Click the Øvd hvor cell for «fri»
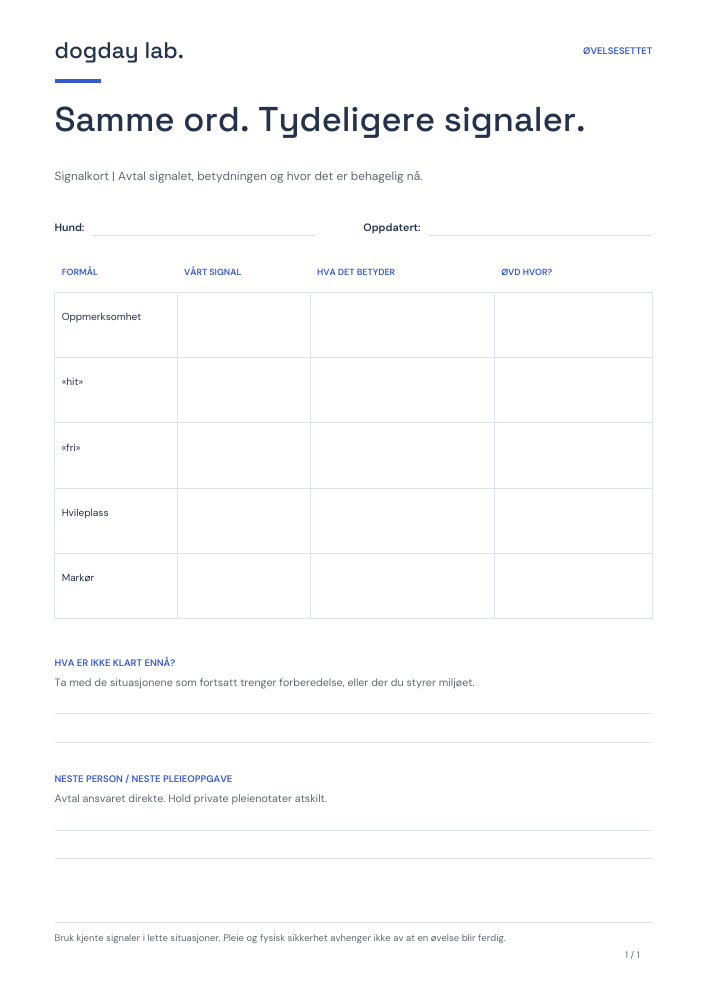This screenshot has height=1000, width=708. (573, 455)
